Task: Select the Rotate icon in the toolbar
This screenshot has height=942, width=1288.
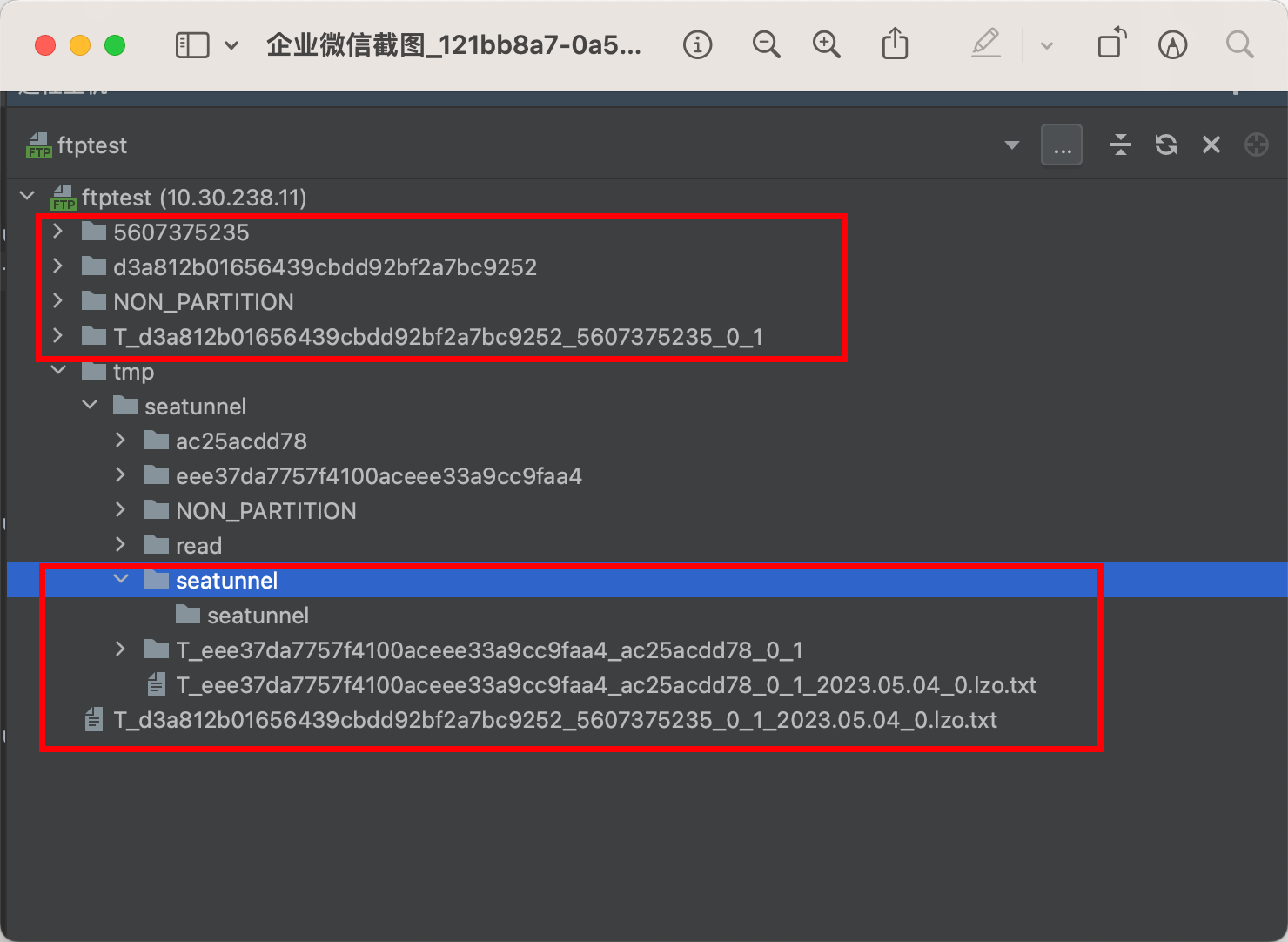Action: [x=1111, y=44]
